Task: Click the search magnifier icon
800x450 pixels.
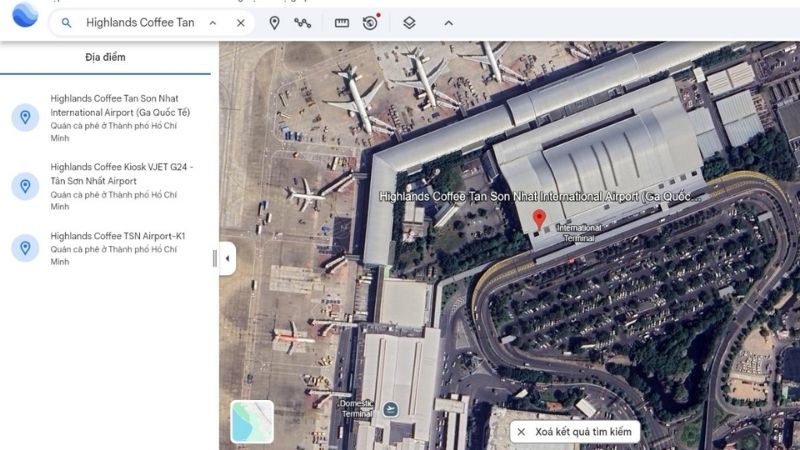Action: pos(66,23)
